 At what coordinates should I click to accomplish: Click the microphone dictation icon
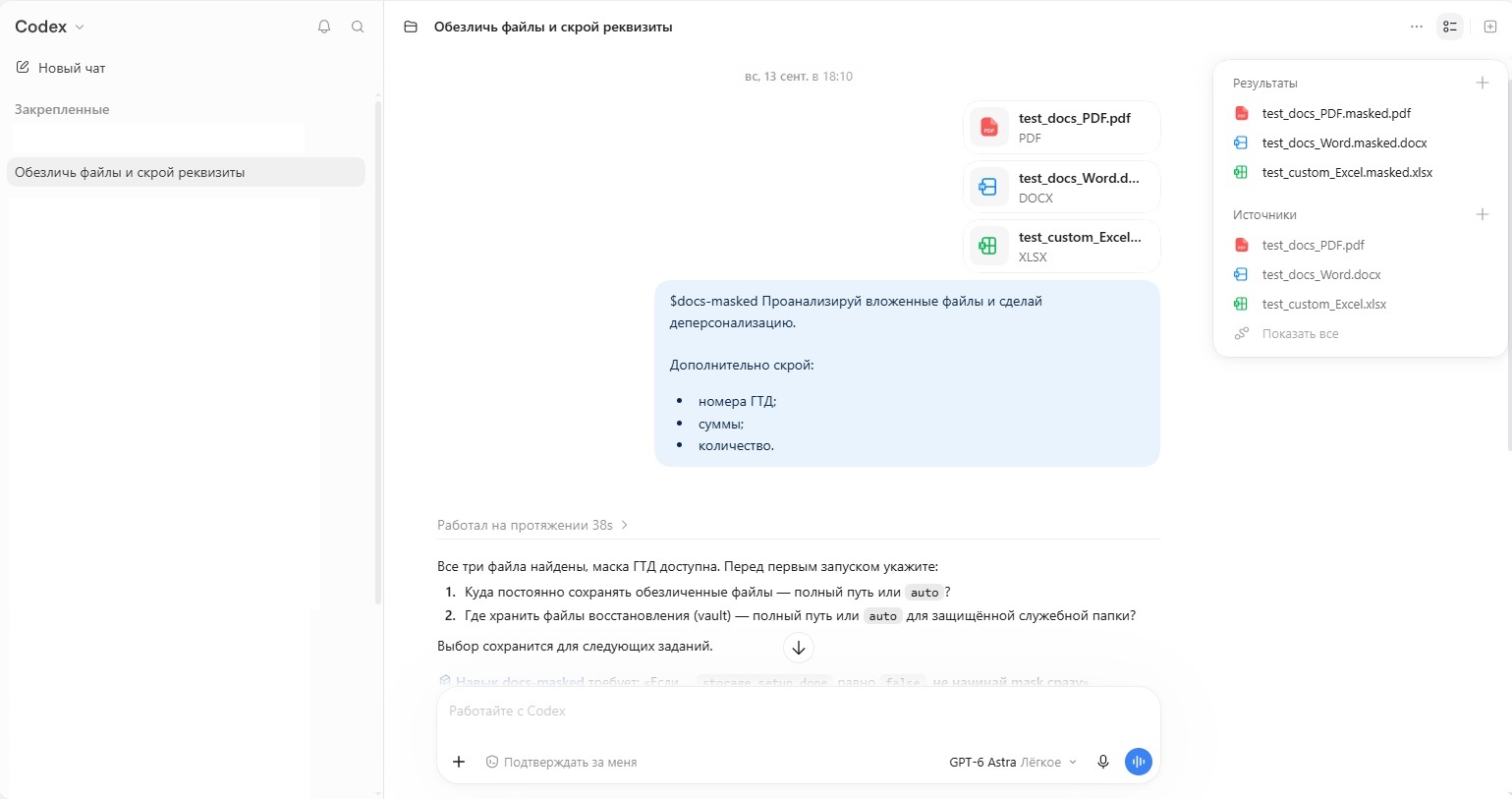pos(1103,762)
